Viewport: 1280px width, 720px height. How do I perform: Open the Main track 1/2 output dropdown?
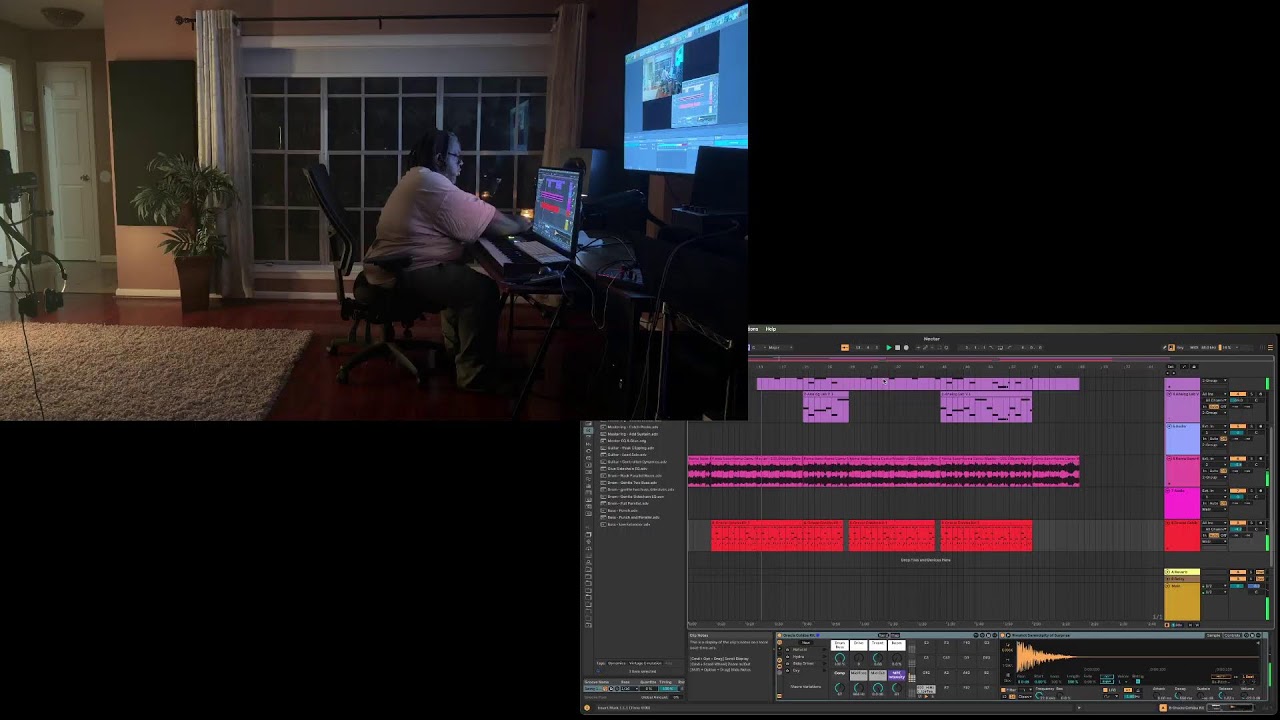click(1214, 592)
